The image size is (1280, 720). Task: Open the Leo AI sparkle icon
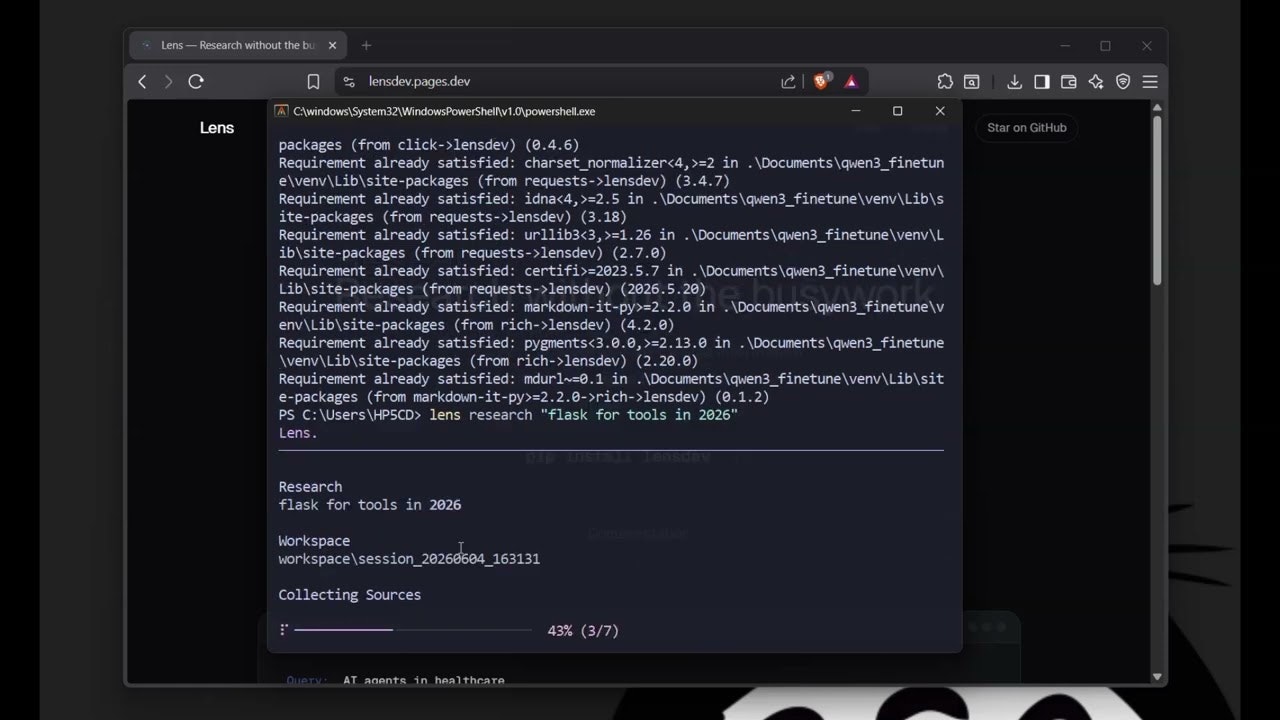[1096, 82]
